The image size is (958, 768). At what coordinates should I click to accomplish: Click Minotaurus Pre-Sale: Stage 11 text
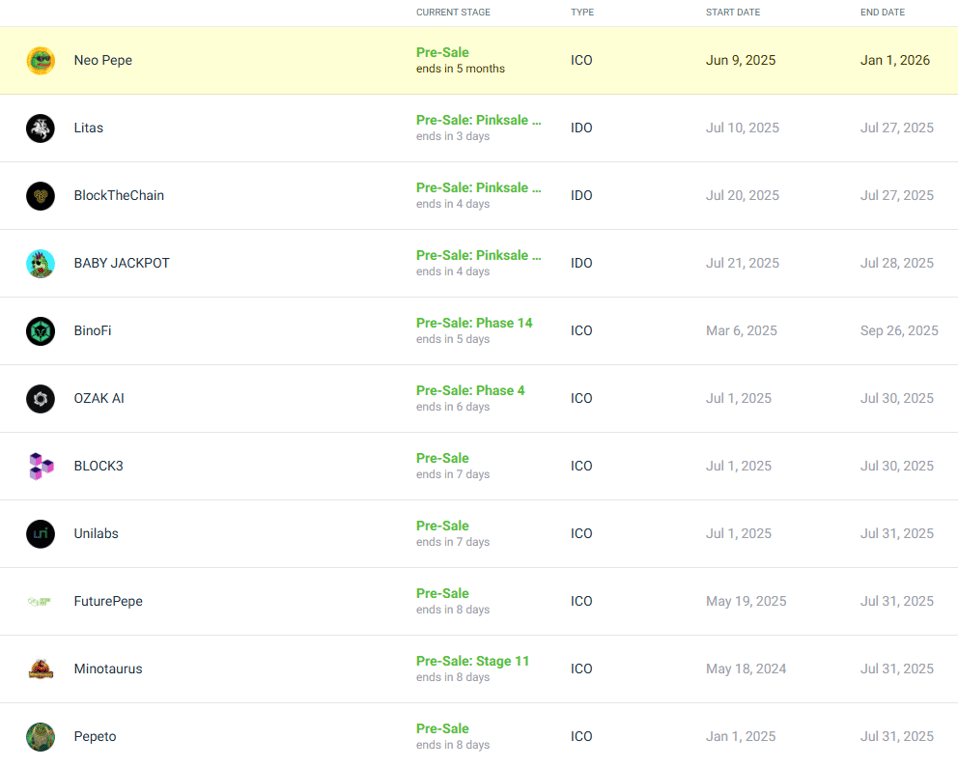click(472, 661)
